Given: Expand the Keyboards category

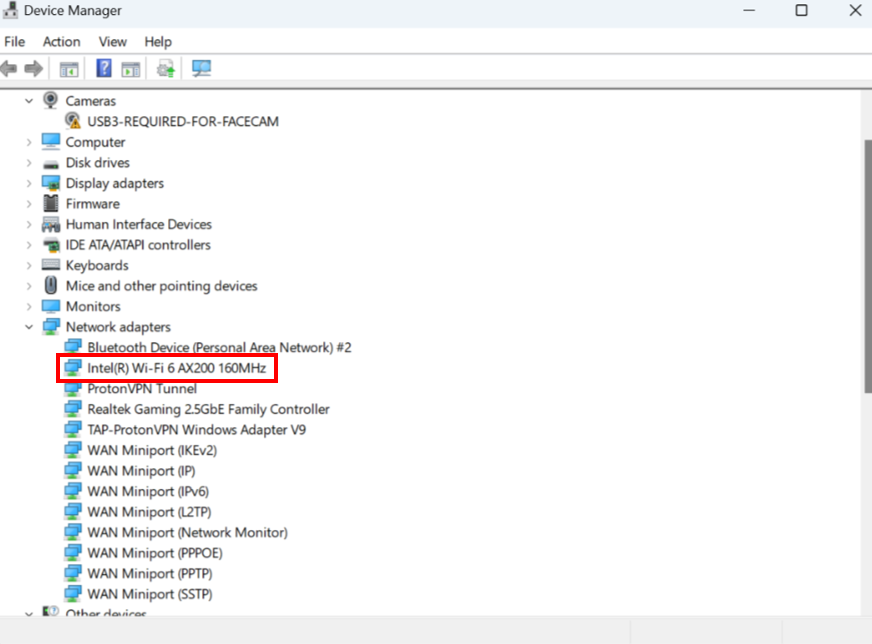Looking at the screenshot, I should 28,265.
